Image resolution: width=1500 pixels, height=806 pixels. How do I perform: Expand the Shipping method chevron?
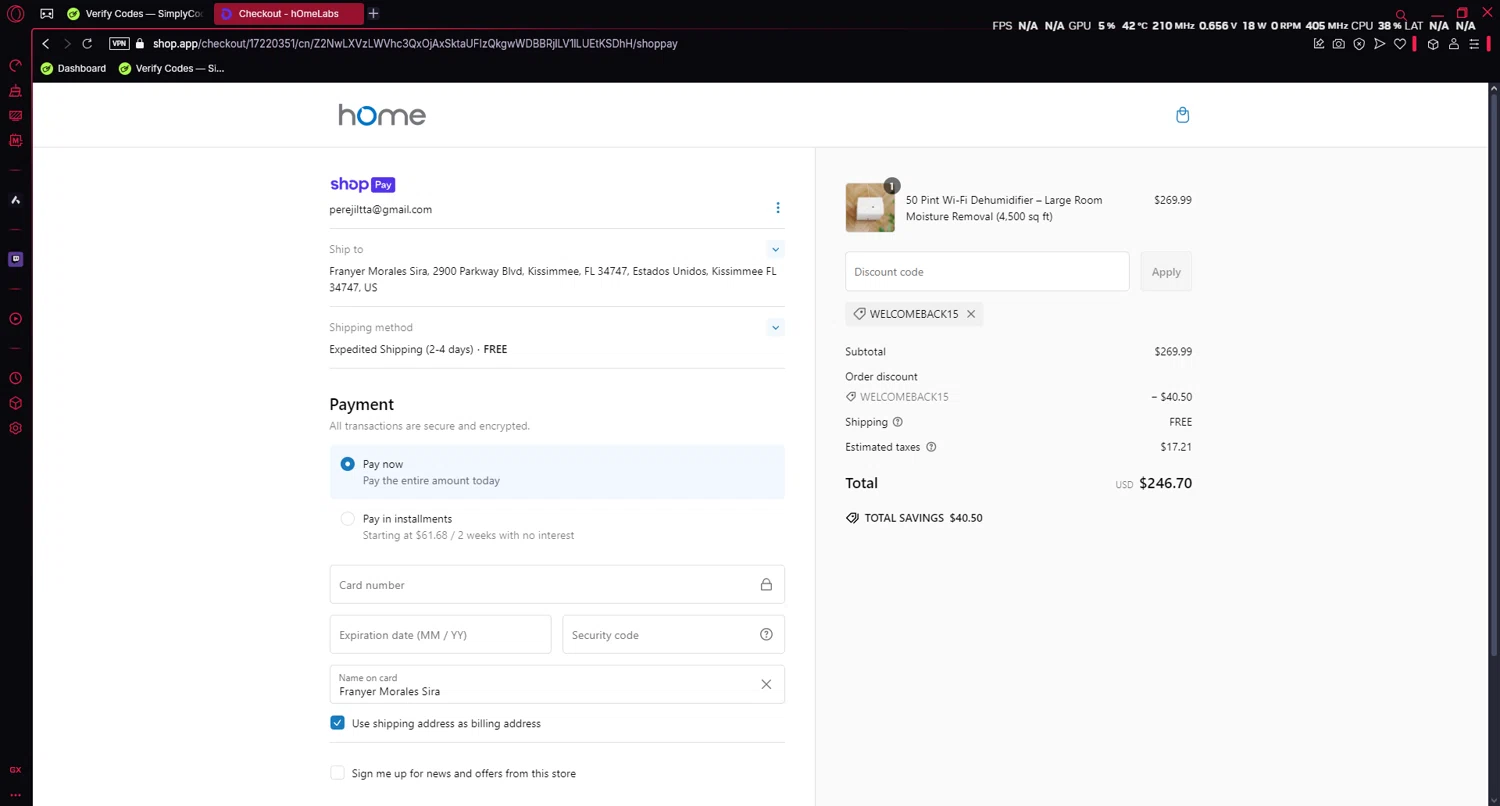[775, 327]
